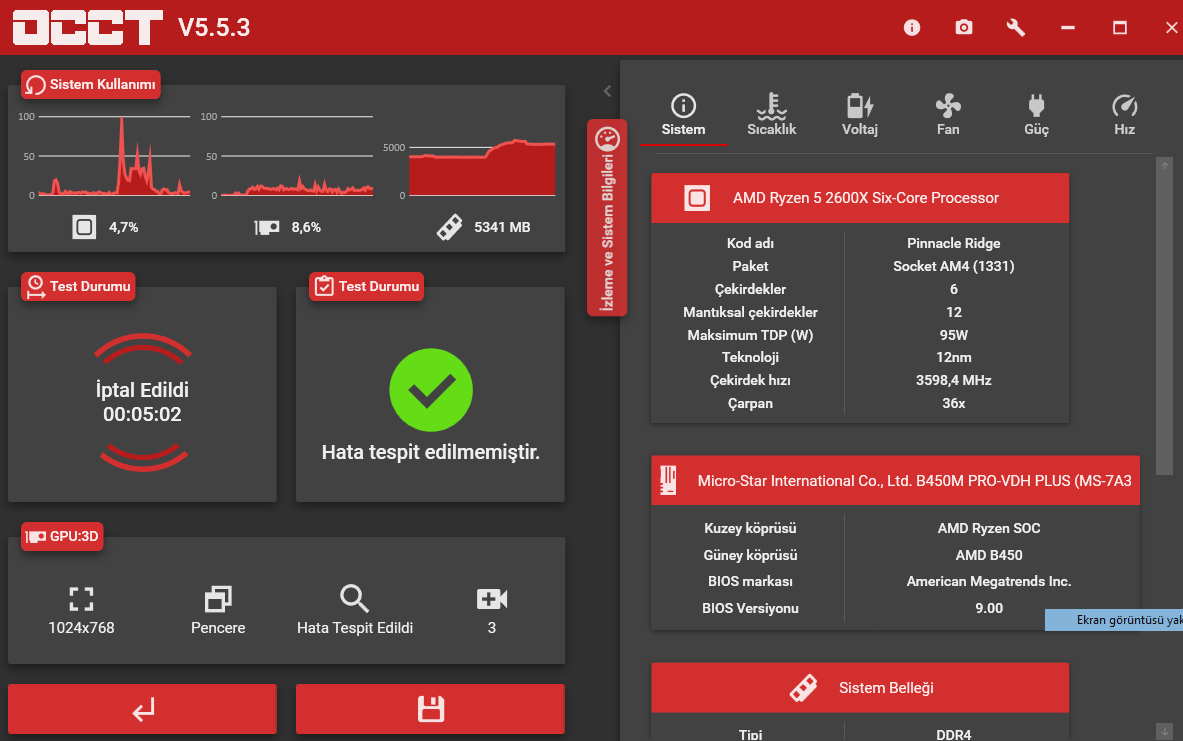Click the memory icon beside 5341 MB
The image size is (1183, 741).
450,227
